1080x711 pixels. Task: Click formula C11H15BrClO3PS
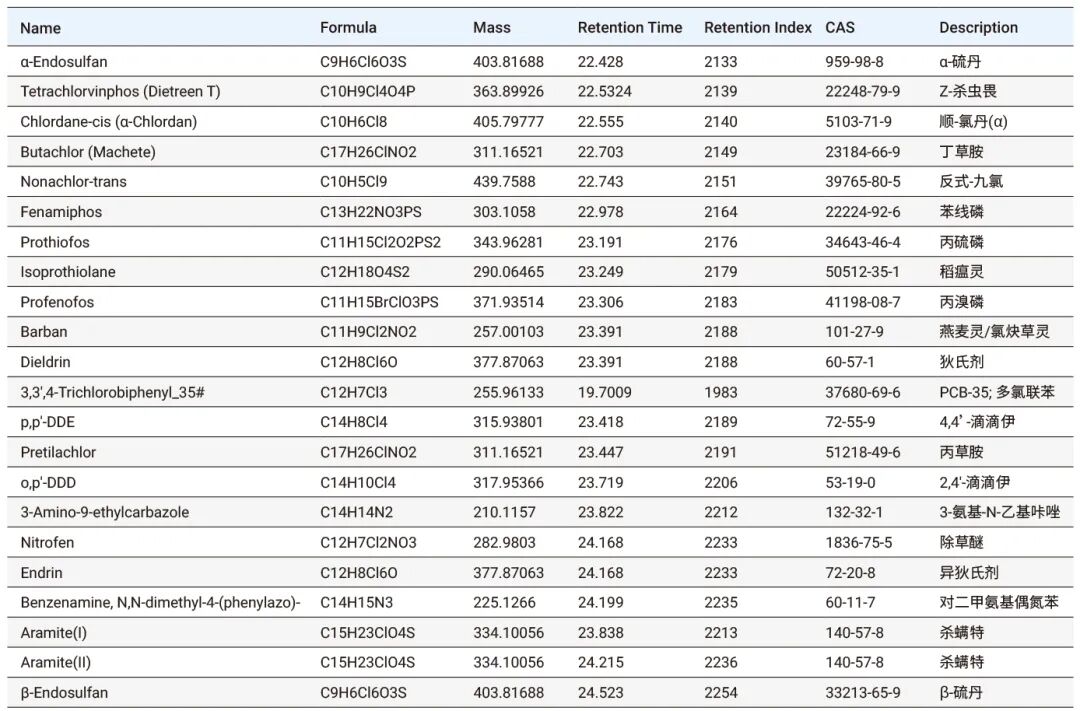pos(379,302)
